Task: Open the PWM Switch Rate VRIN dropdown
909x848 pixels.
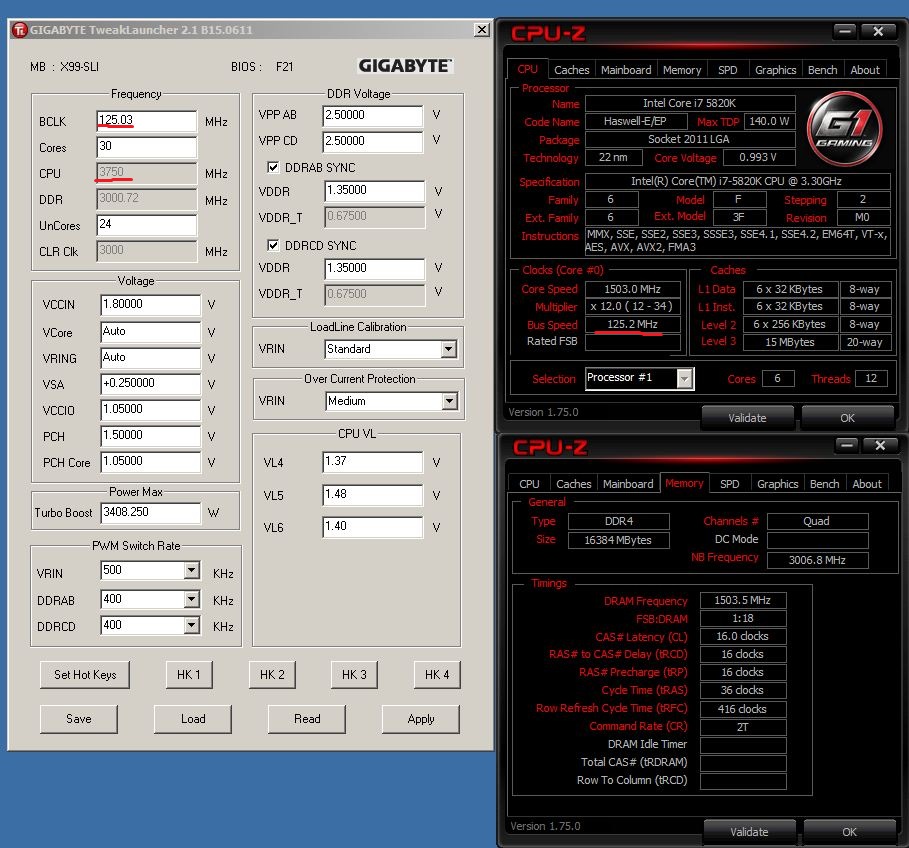Action: point(192,570)
